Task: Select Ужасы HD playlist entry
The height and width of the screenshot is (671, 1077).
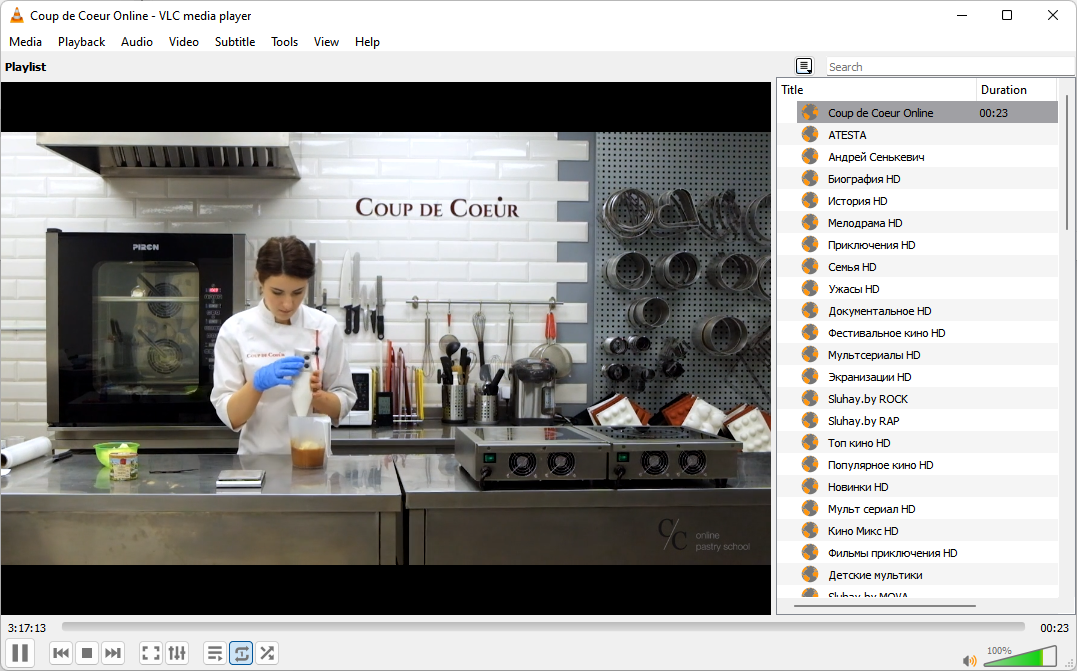Action: 927,288
